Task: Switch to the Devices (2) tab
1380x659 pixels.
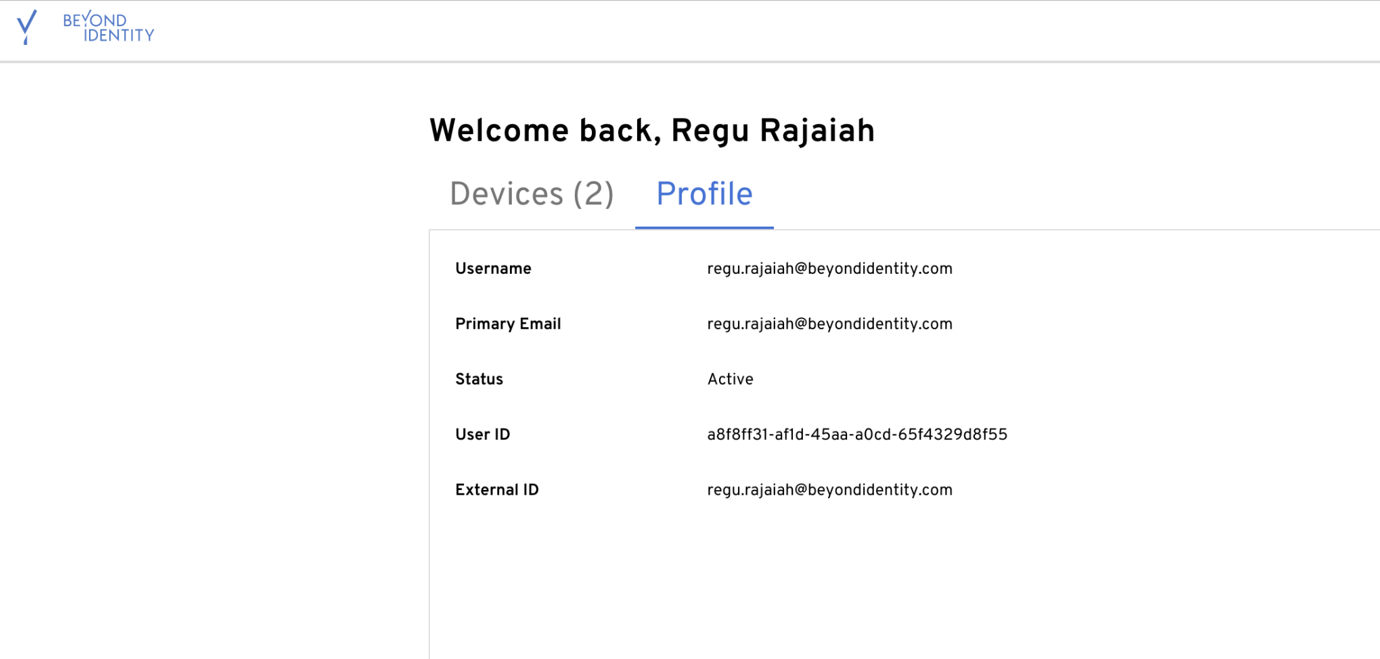Action: click(531, 194)
